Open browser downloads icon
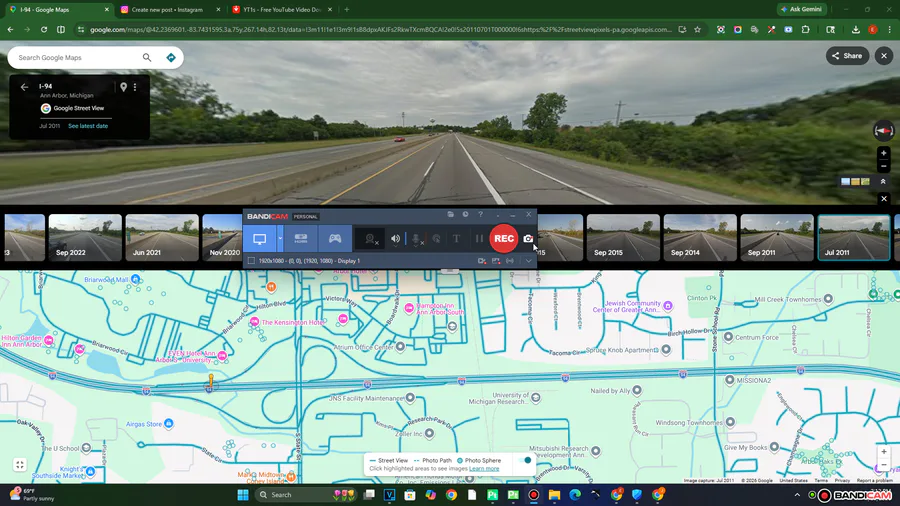The height and width of the screenshot is (506, 900). coord(855,30)
